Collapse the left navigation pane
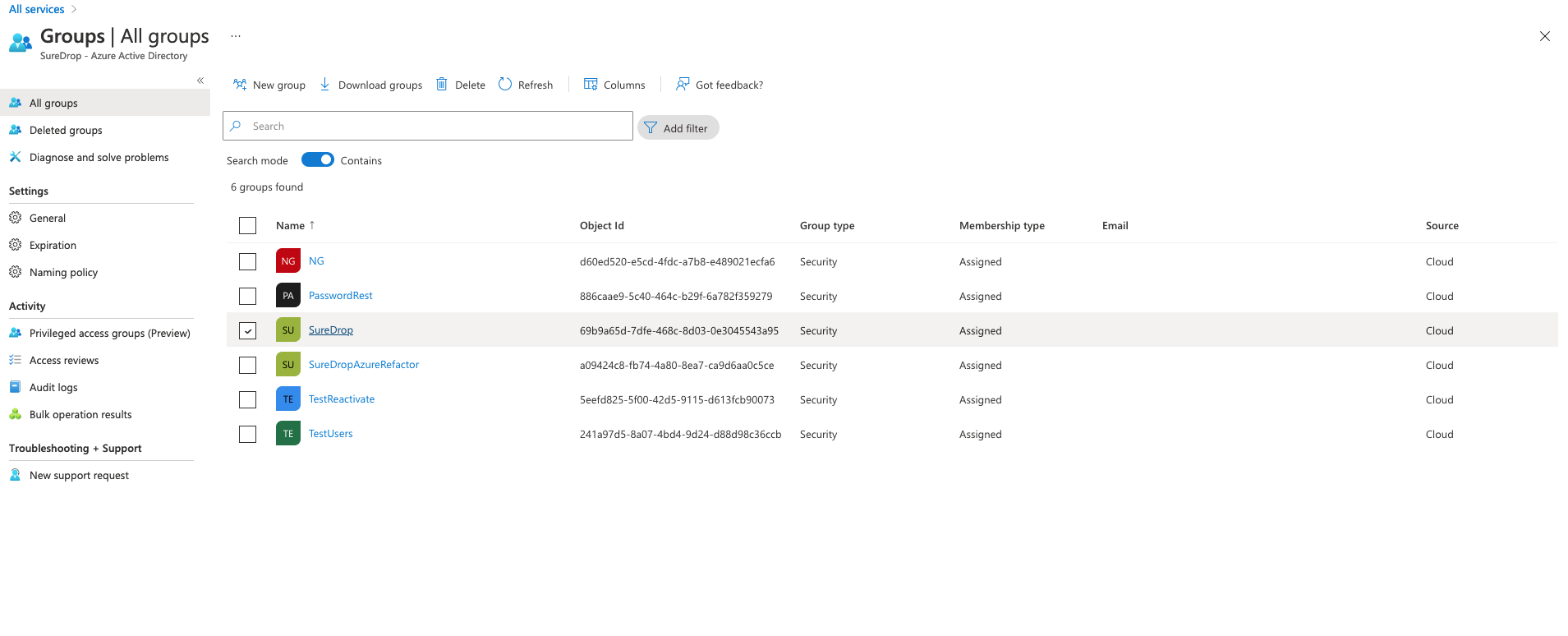1568x636 pixels. (200, 81)
